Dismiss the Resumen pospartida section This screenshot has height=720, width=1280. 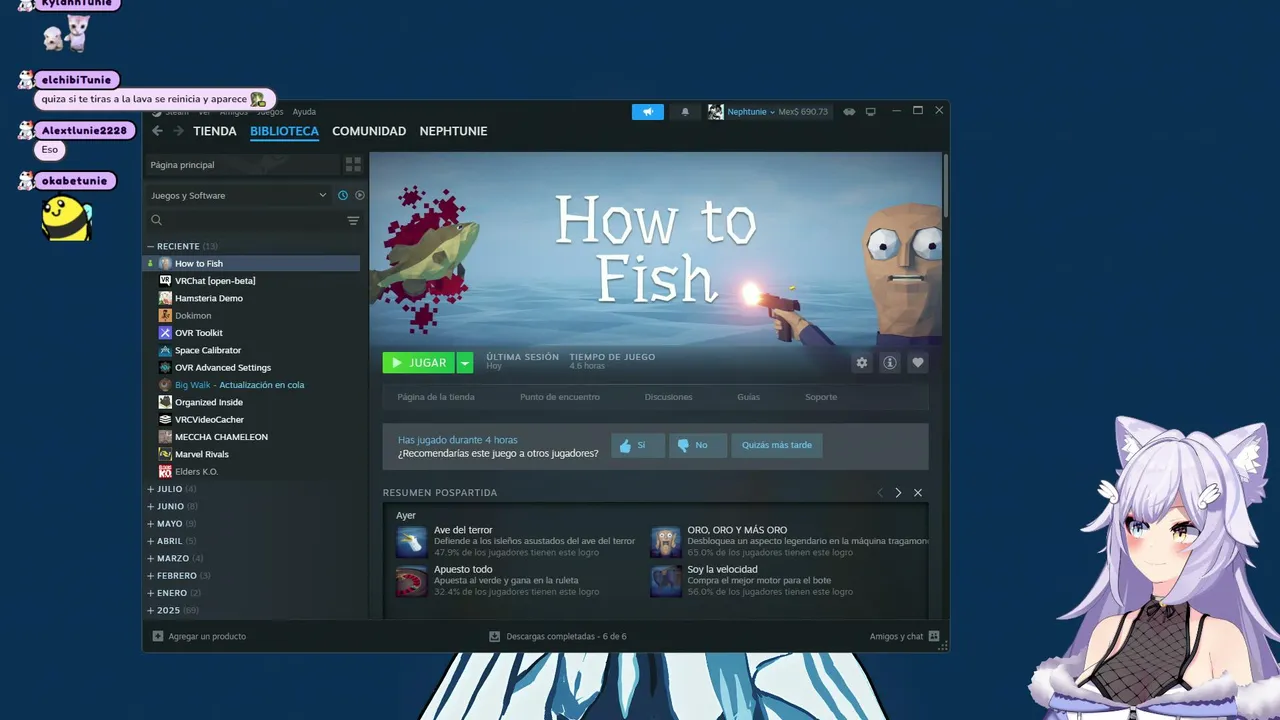point(918,493)
